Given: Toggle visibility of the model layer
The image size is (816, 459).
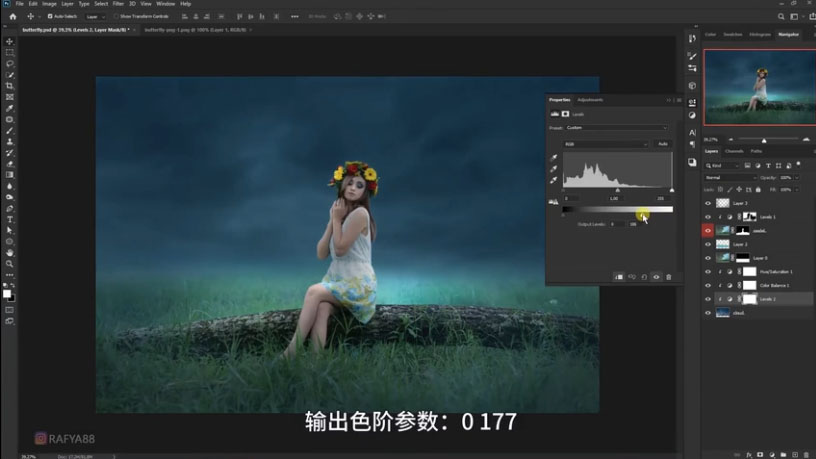Looking at the screenshot, I should point(708,231).
